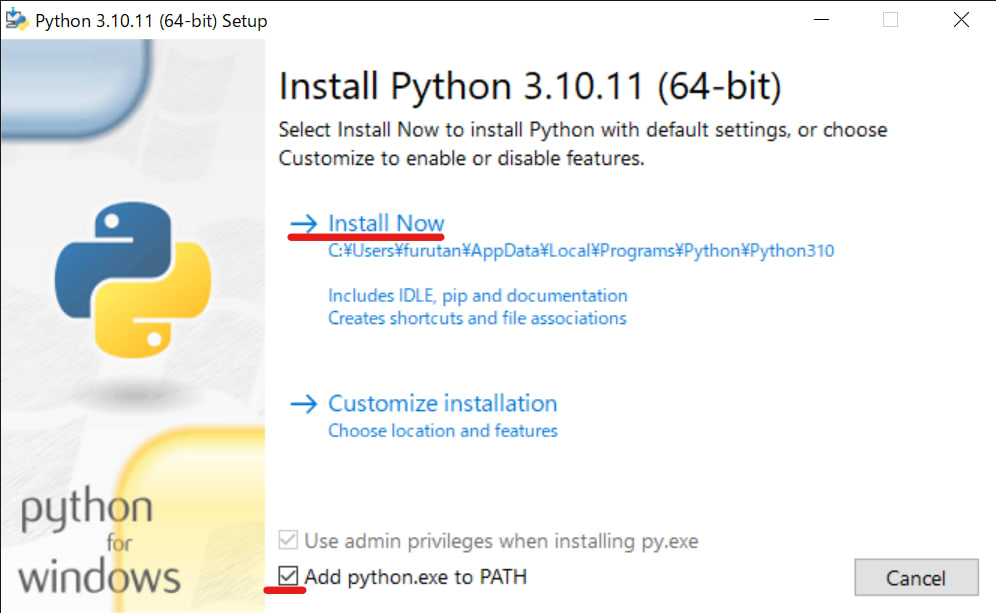Toggle 'Add python.exe to PATH' off
Screen dimensions: 996x613
pyautogui.click(x=291, y=577)
